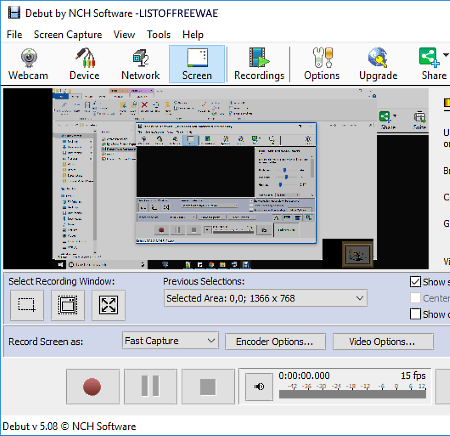Open the Screen Capture menu
450x436 pixels.
point(68,35)
